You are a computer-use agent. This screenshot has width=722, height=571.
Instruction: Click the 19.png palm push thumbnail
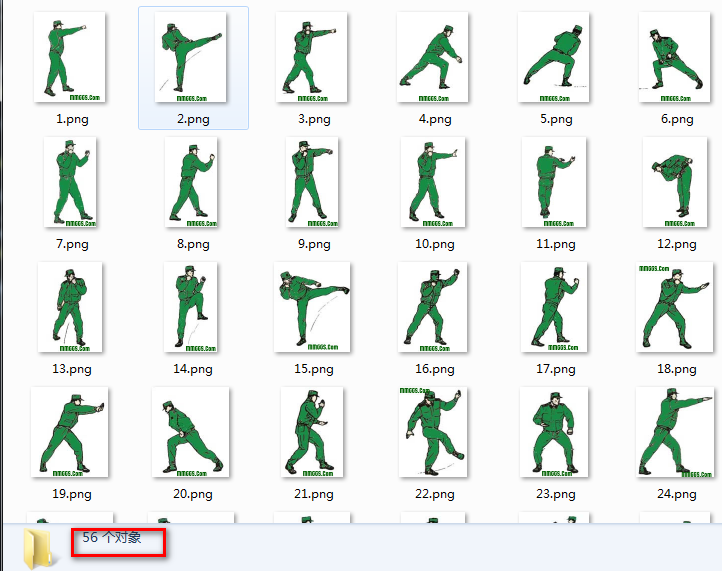(x=70, y=432)
